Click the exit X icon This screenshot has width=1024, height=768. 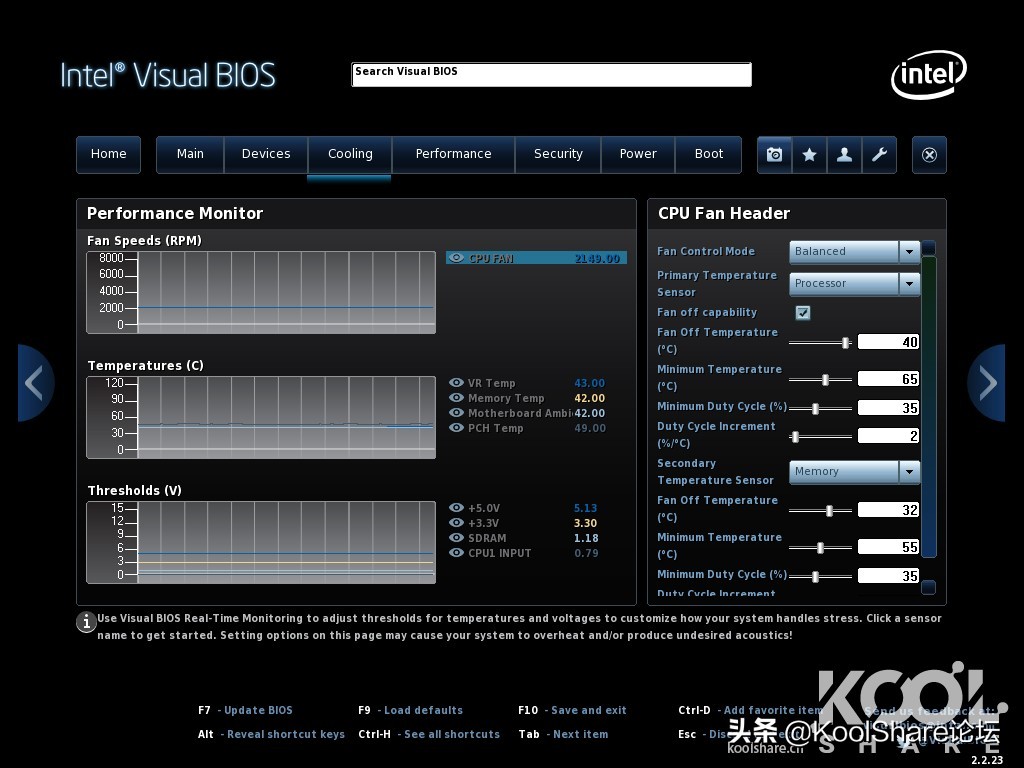click(929, 155)
